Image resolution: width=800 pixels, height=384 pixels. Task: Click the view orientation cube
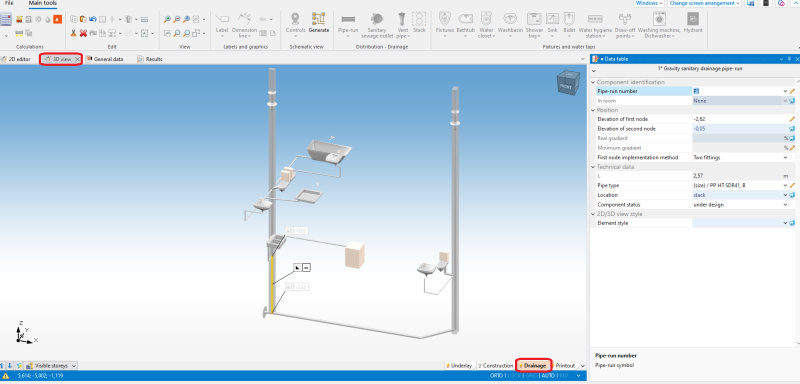click(567, 83)
